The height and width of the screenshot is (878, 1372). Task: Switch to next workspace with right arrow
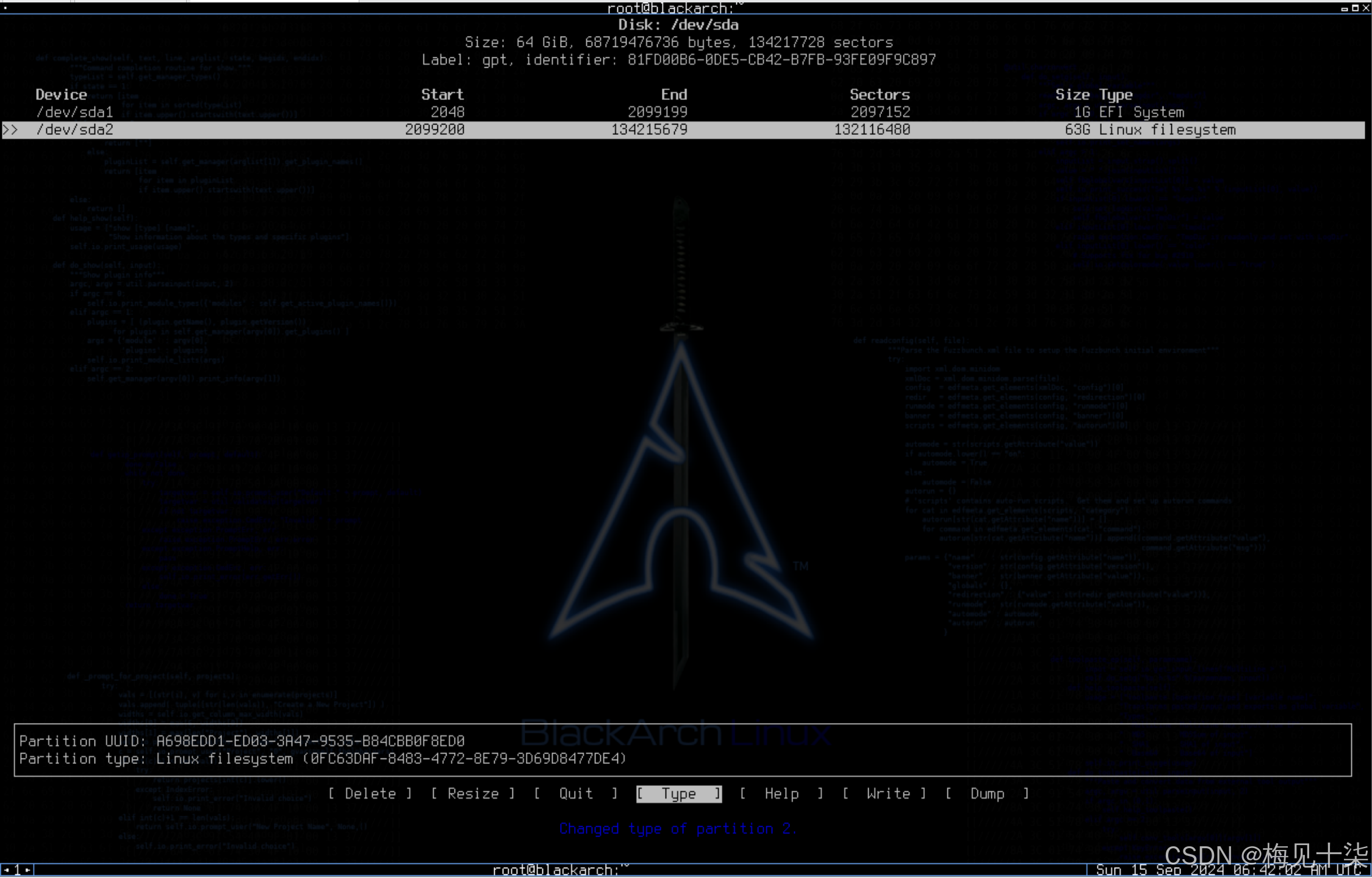[28, 870]
